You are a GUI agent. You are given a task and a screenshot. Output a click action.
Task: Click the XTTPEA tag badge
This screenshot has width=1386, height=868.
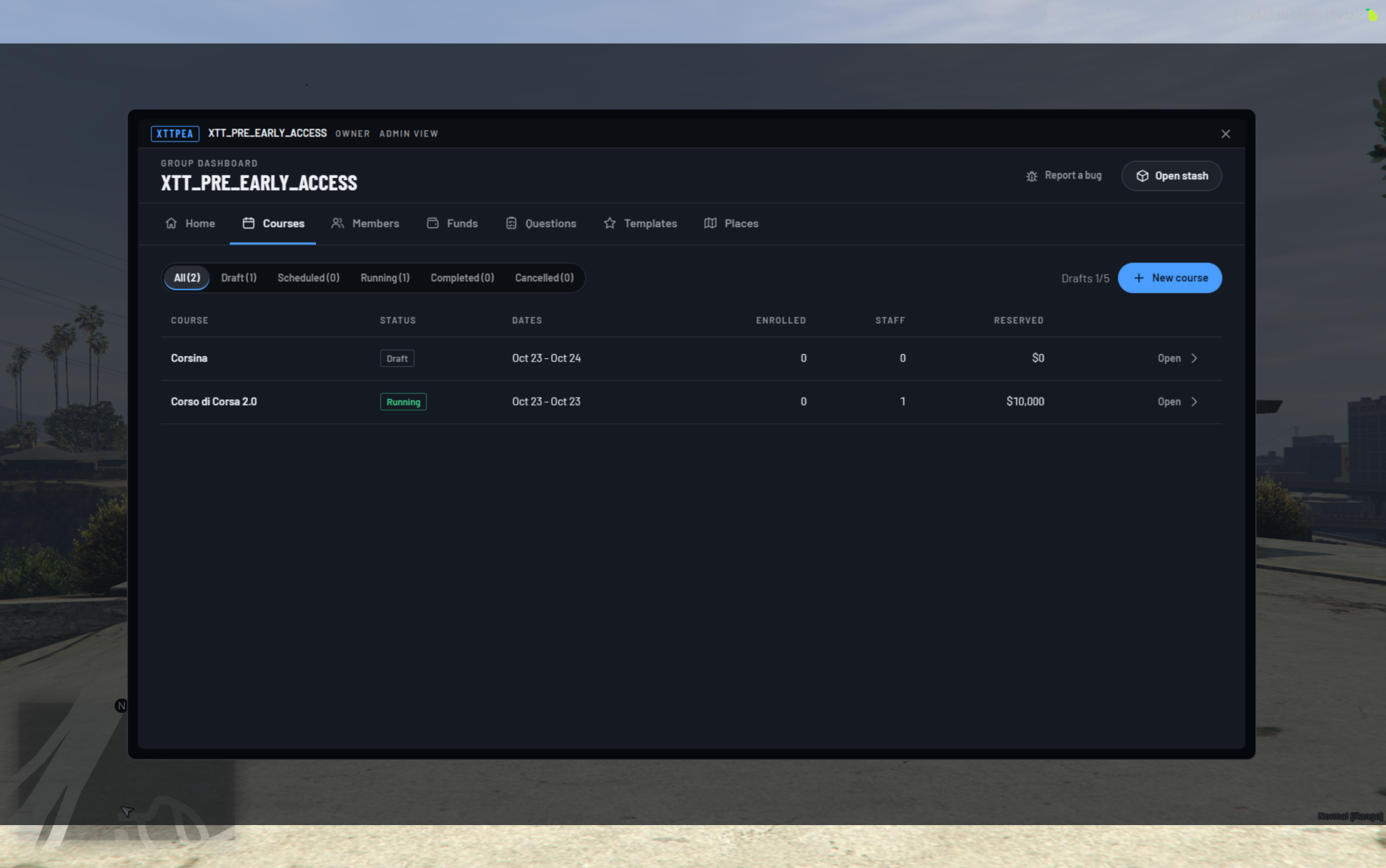tap(175, 134)
